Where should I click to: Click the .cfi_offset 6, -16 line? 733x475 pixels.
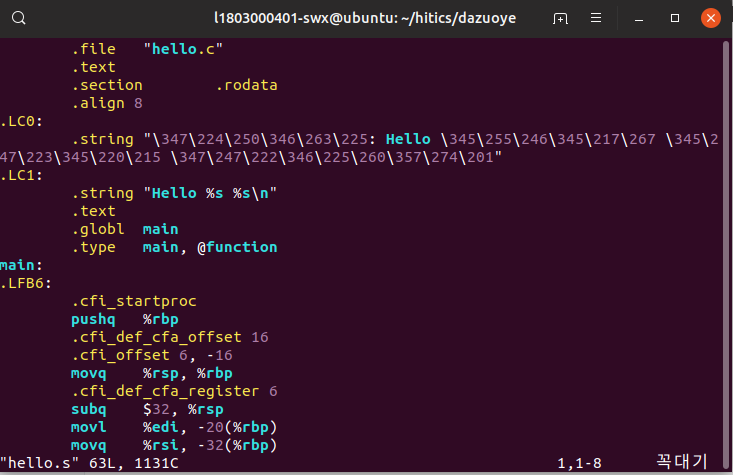pyautogui.click(x=152, y=355)
